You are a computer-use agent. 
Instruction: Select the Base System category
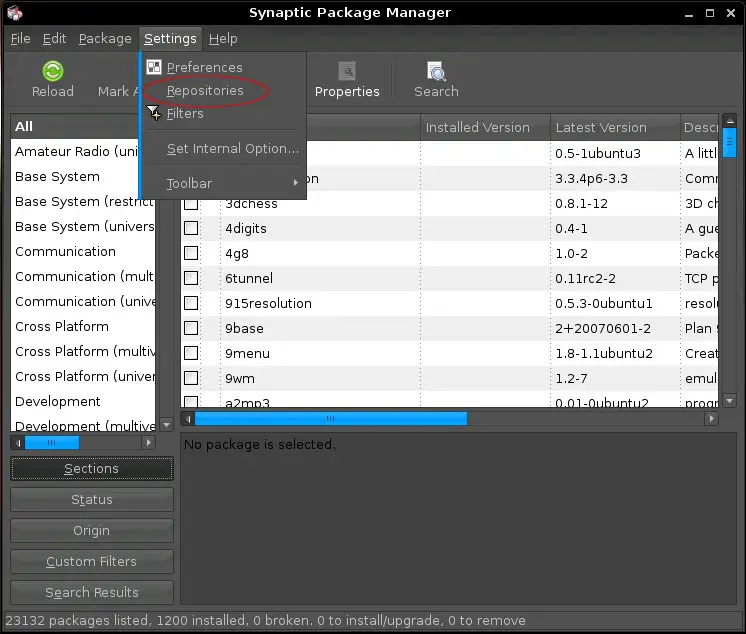click(x=76, y=176)
